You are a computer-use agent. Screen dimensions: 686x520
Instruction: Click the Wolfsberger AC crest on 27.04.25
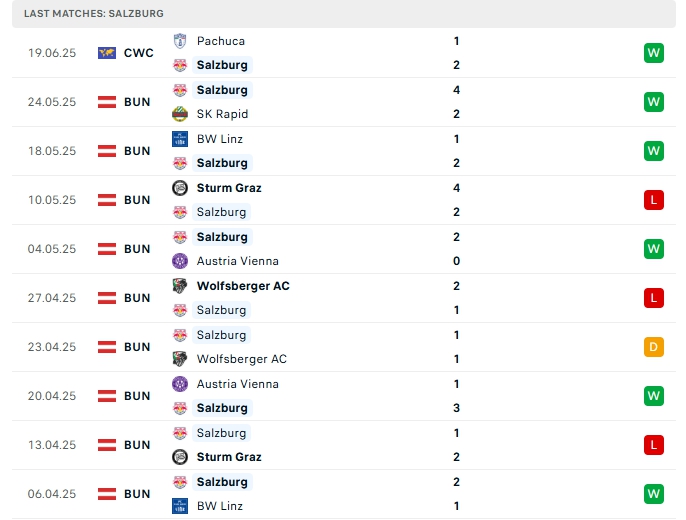[x=180, y=286]
